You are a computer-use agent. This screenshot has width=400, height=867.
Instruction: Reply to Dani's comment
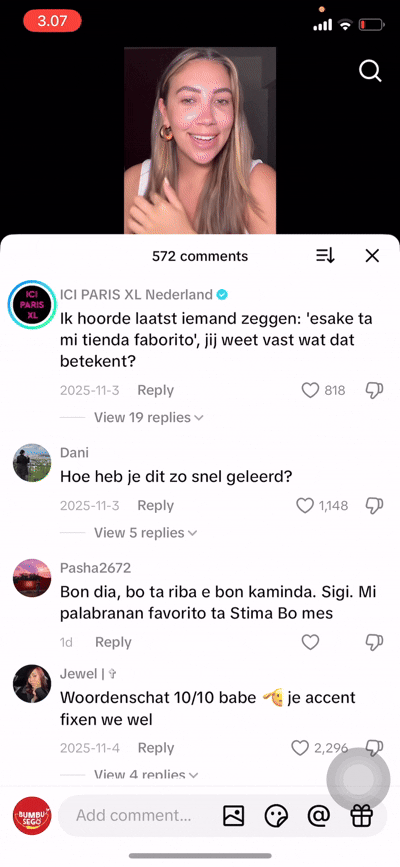(x=155, y=505)
